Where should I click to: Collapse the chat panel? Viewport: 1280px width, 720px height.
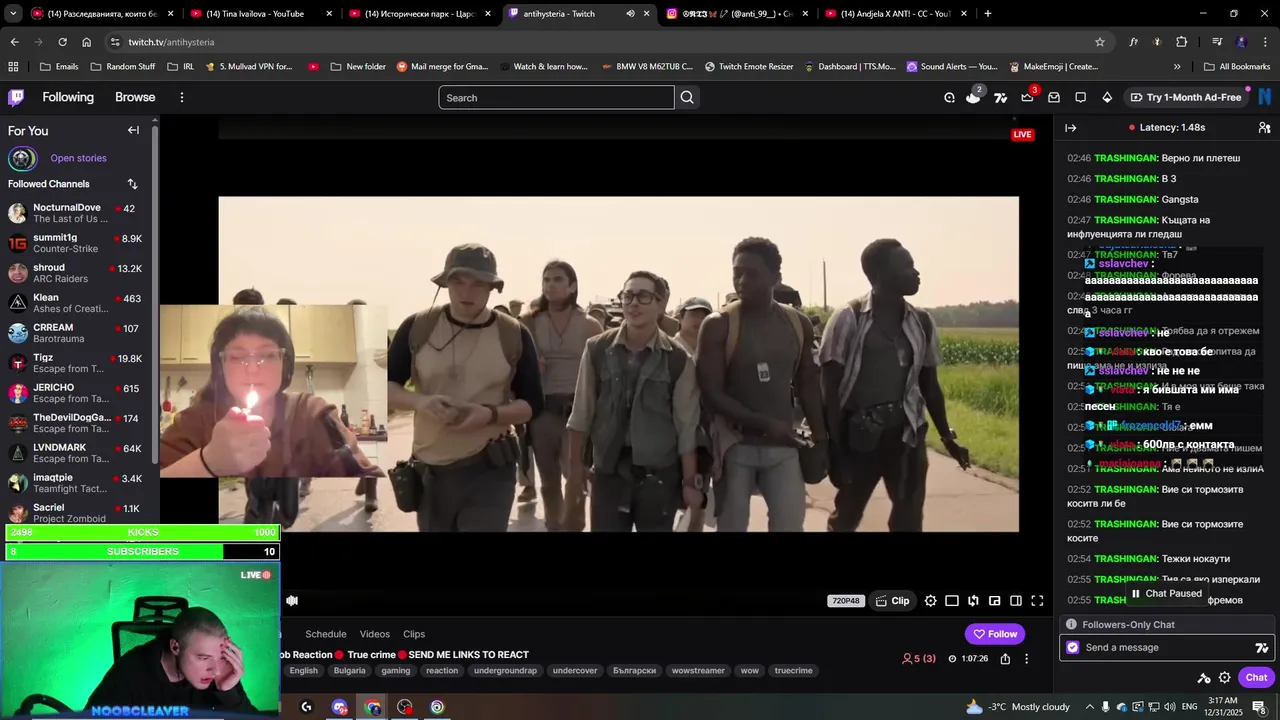[1070, 128]
